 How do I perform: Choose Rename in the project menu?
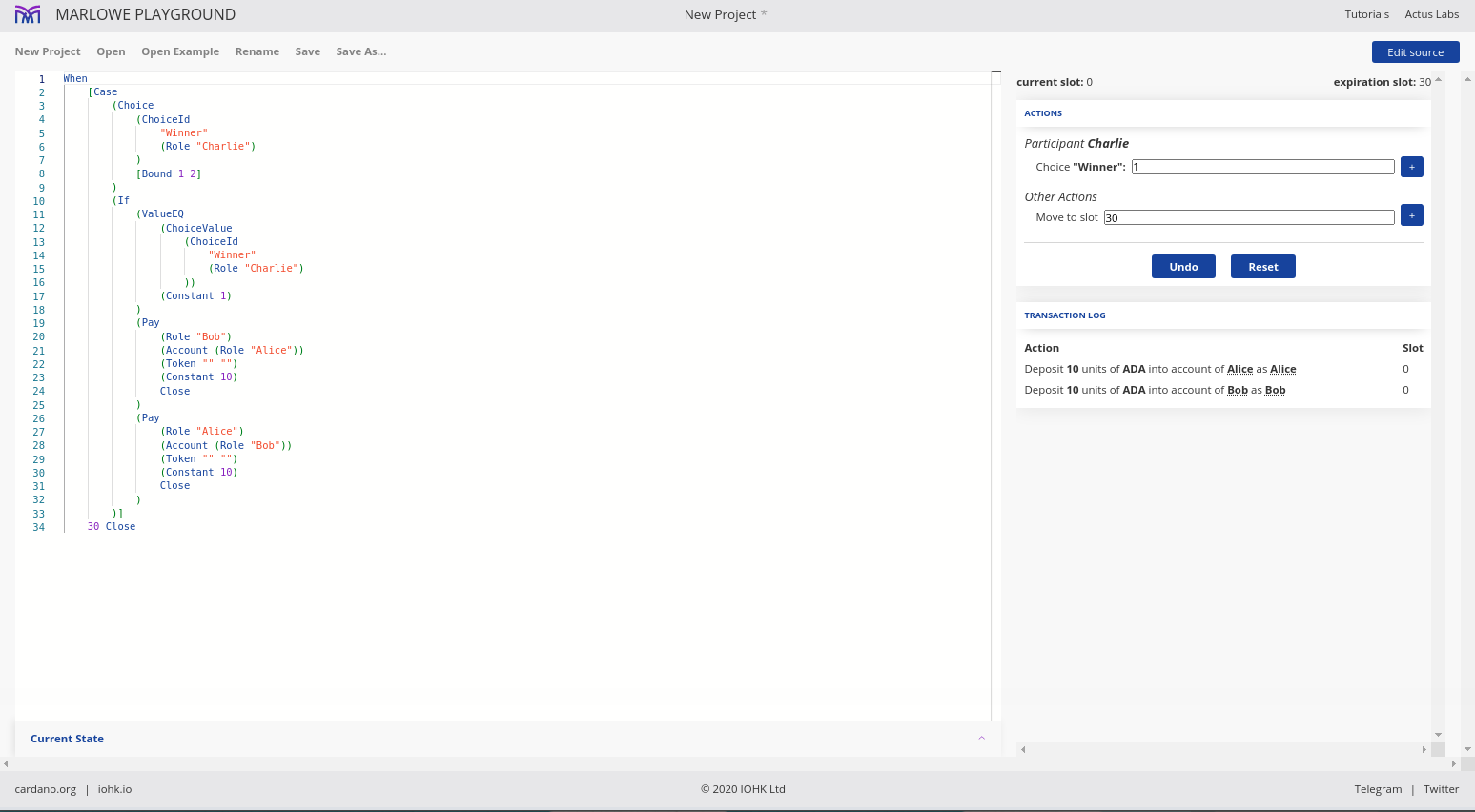coord(257,51)
